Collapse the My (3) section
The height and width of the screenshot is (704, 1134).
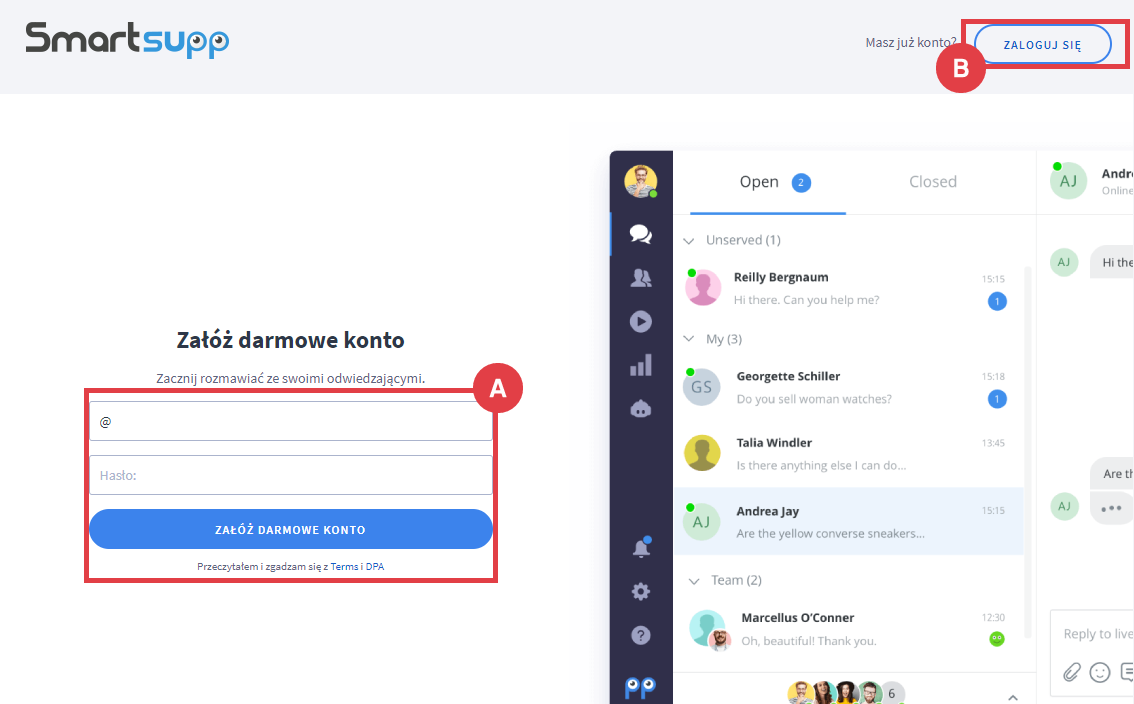(x=688, y=339)
